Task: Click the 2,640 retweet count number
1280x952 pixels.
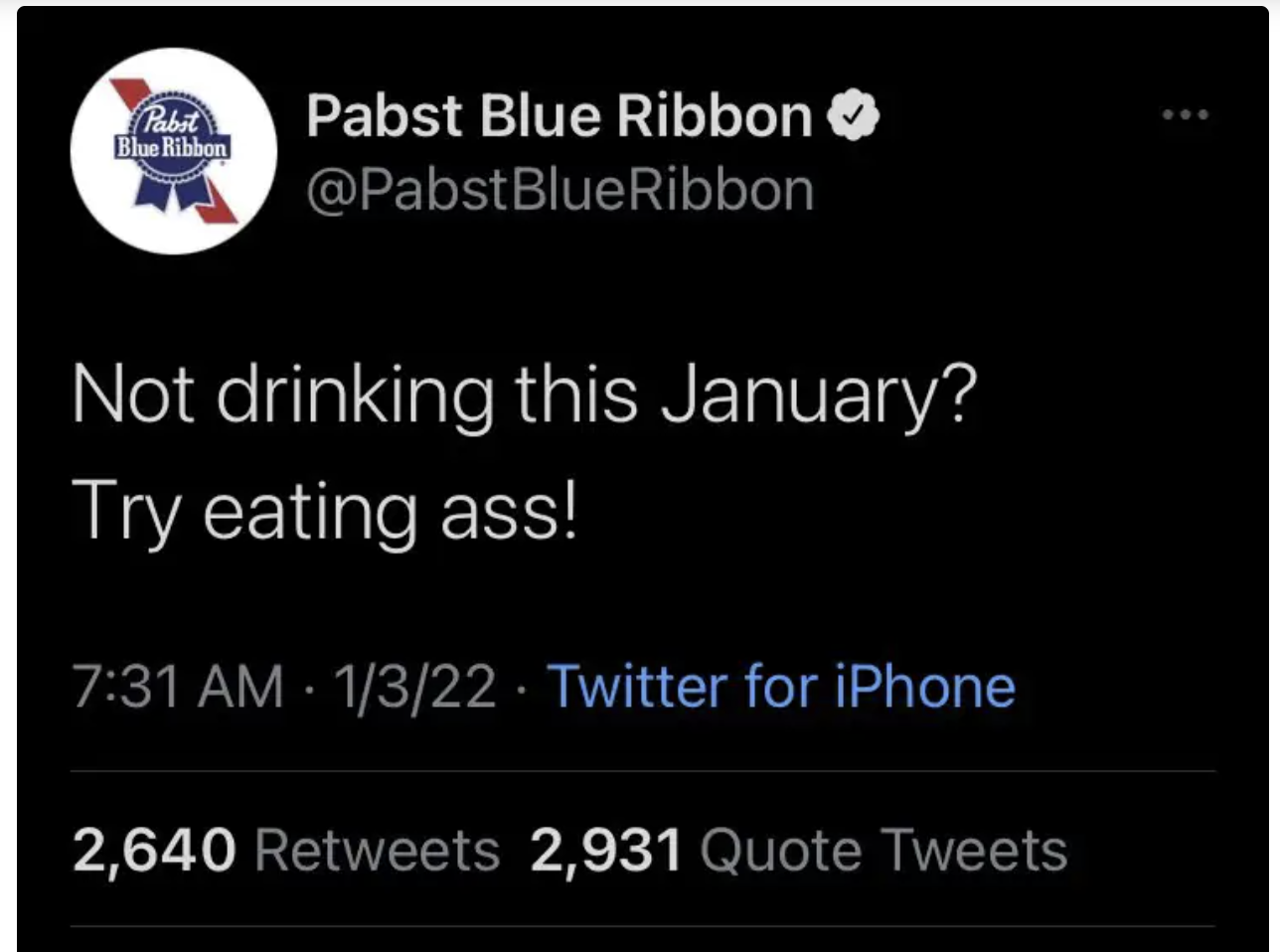Action: point(154,852)
